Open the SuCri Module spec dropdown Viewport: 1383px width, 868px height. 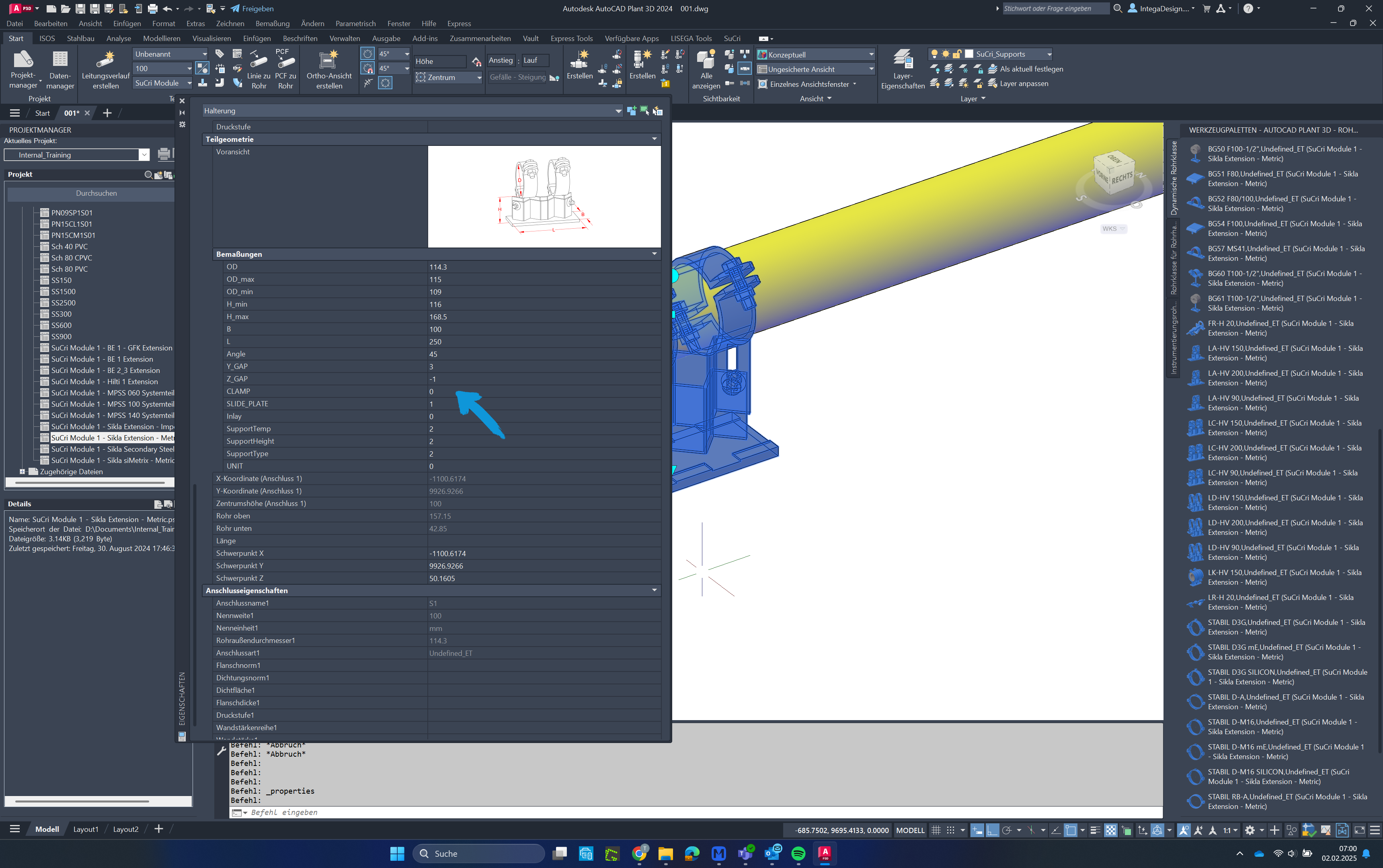(x=163, y=83)
